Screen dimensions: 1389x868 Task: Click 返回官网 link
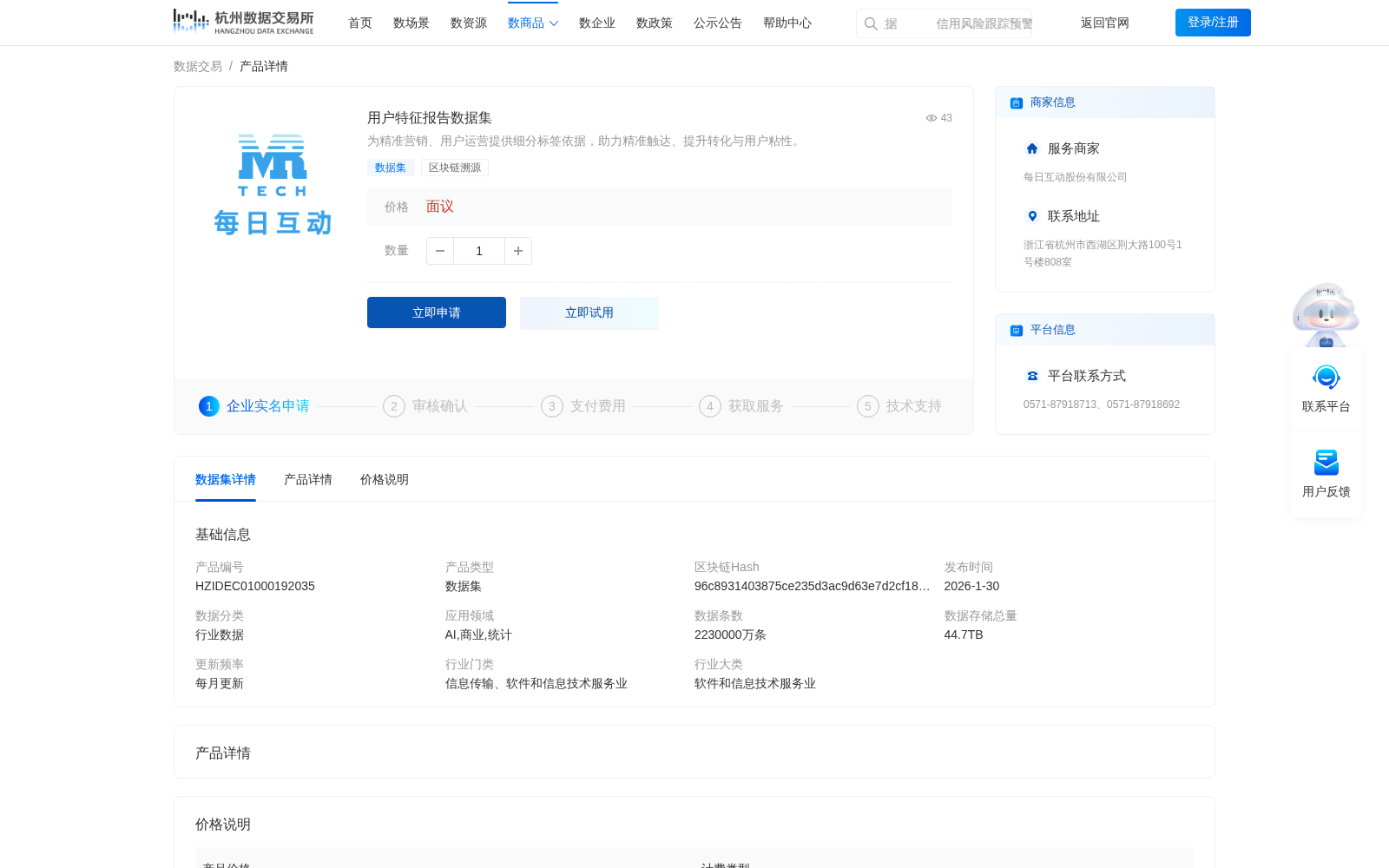(1105, 23)
